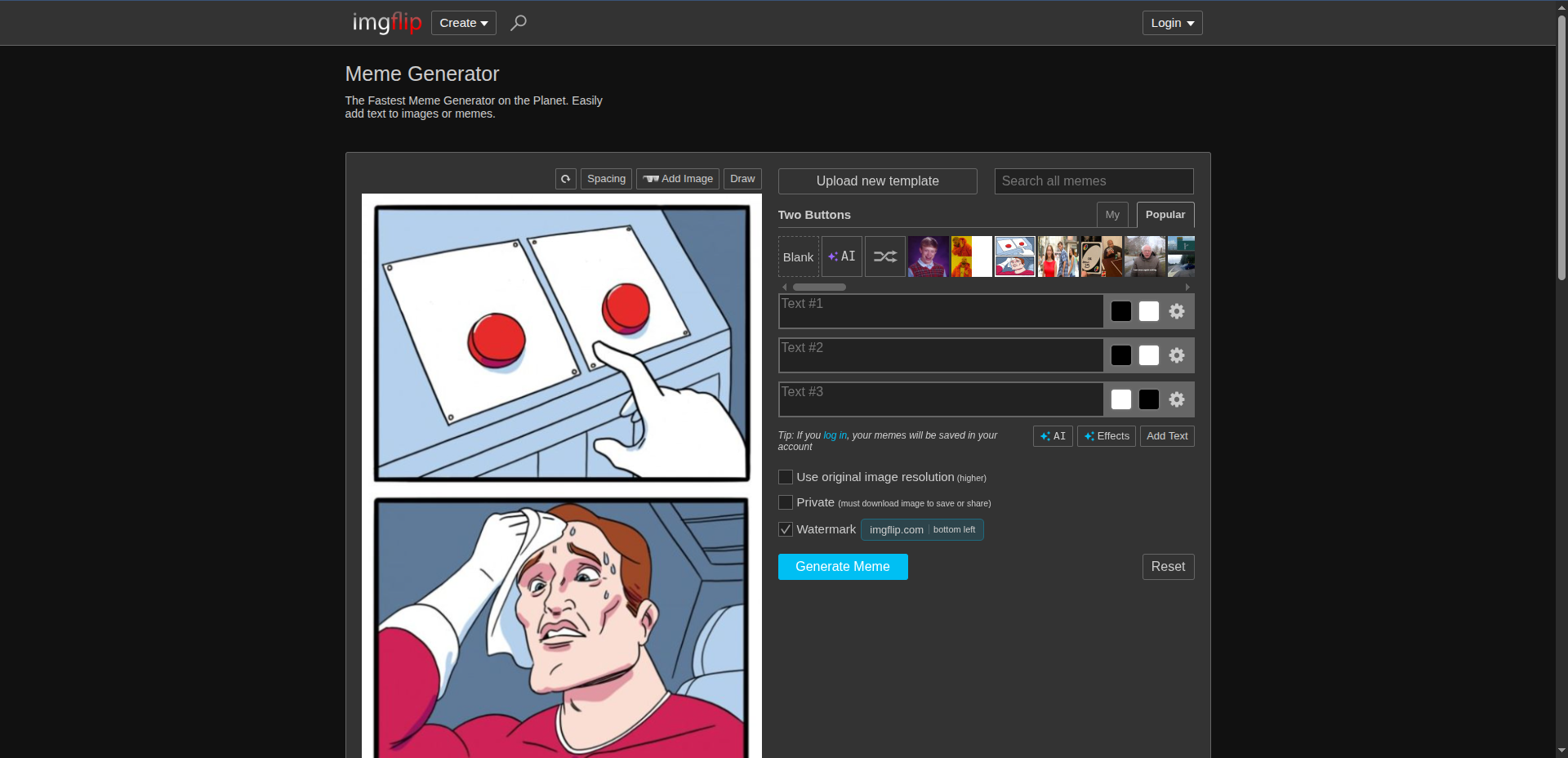Focus the Search all memes field
Image resolution: width=1568 pixels, height=758 pixels.
click(x=1094, y=181)
